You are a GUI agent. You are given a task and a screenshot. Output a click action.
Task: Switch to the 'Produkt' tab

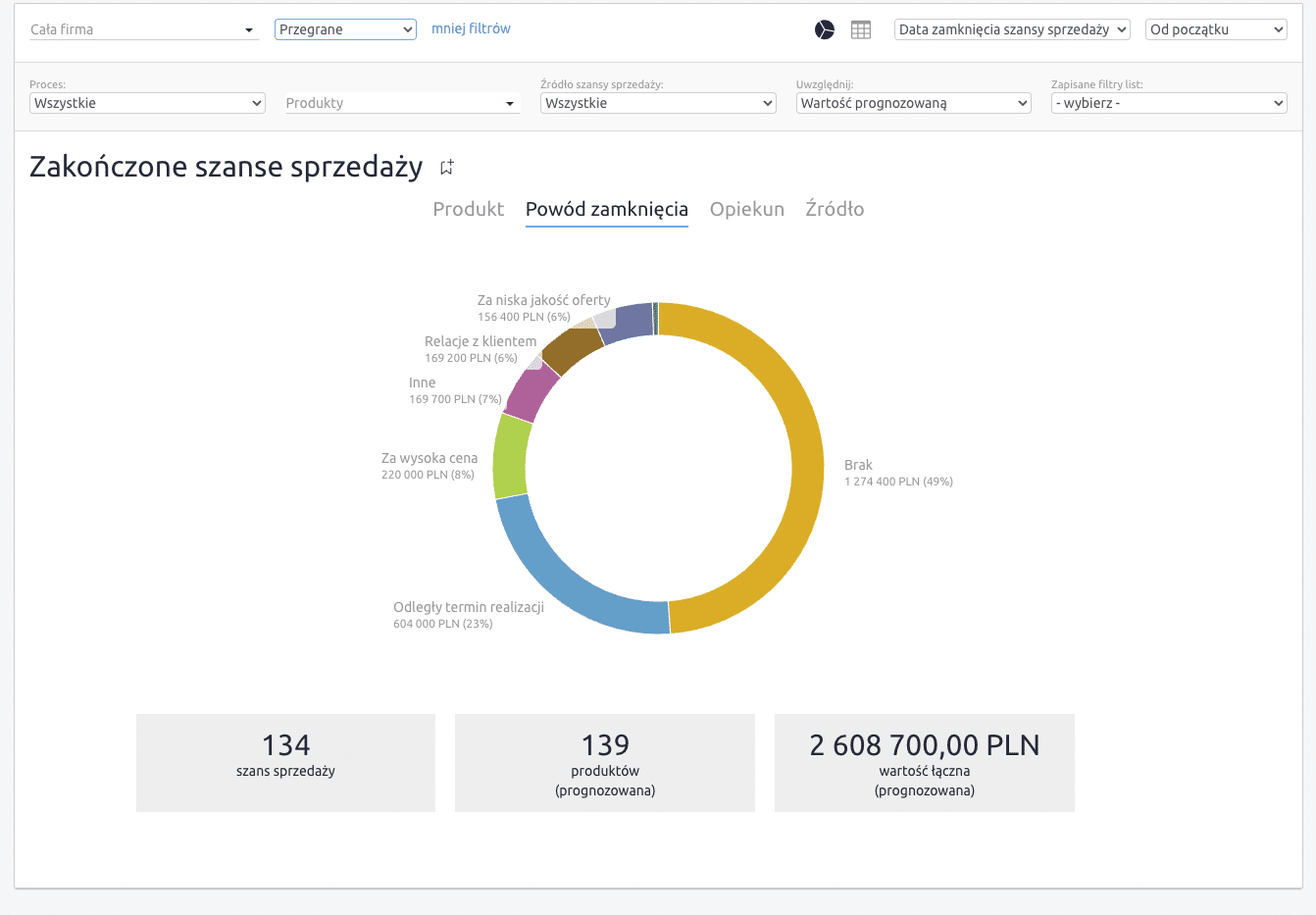(468, 209)
